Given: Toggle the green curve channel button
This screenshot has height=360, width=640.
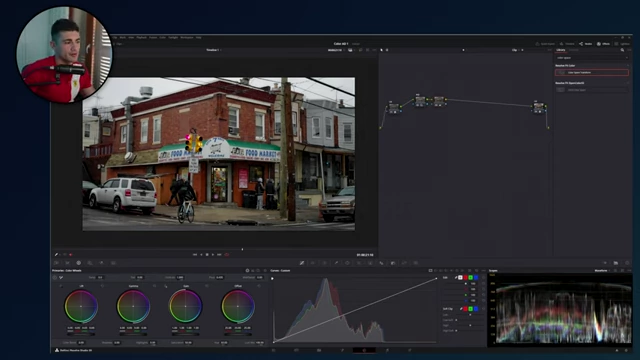Looking at the screenshot, I should pos(471,278).
